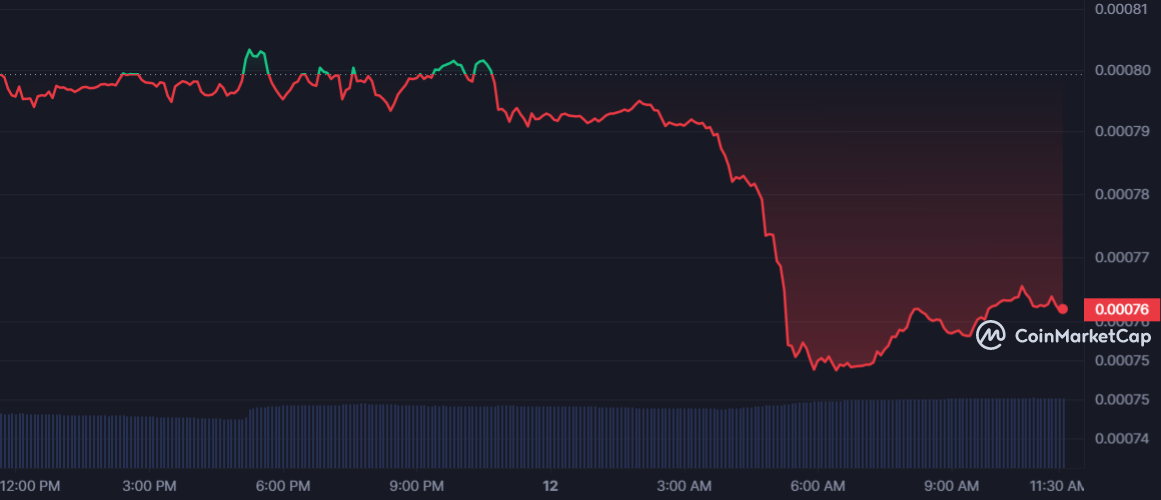Select the 0.00074 price axis label
This screenshot has width=1161, height=500.
(1122, 438)
